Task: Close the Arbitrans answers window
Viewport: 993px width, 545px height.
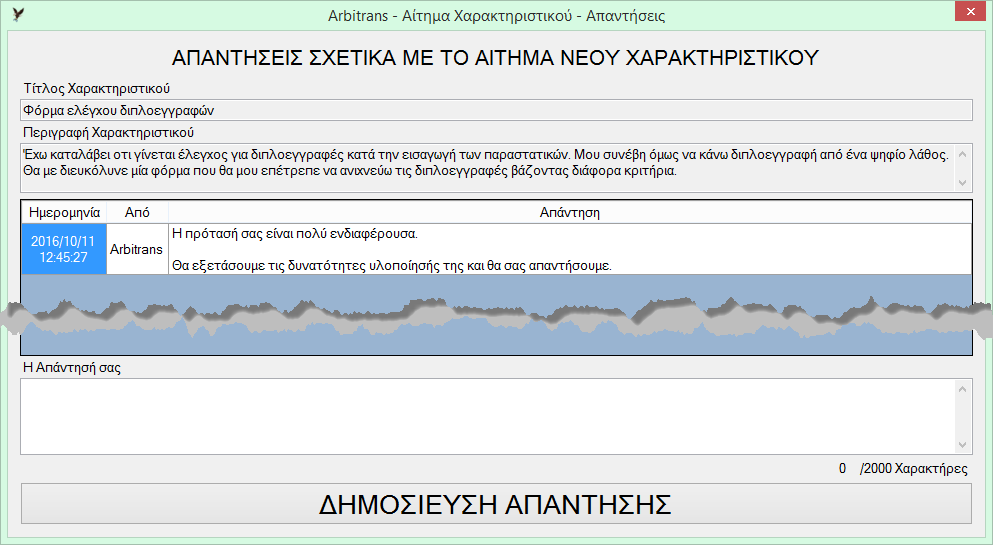Action: (x=971, y=11)
